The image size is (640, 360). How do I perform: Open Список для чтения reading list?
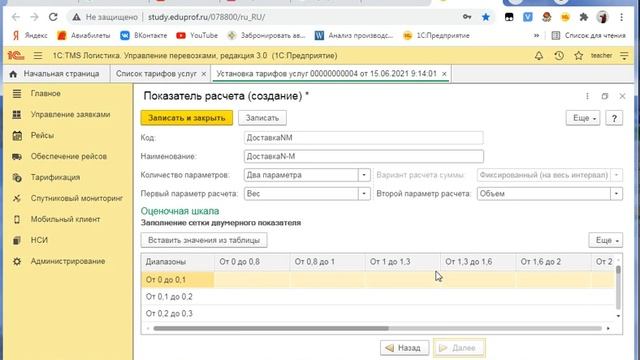588,36
